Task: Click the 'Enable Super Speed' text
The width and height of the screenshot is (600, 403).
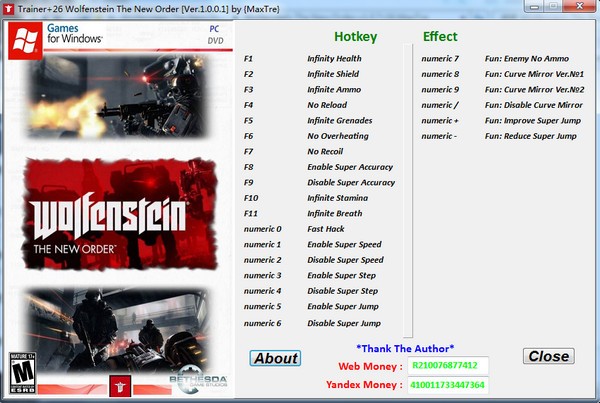Action: click(344, 244)
